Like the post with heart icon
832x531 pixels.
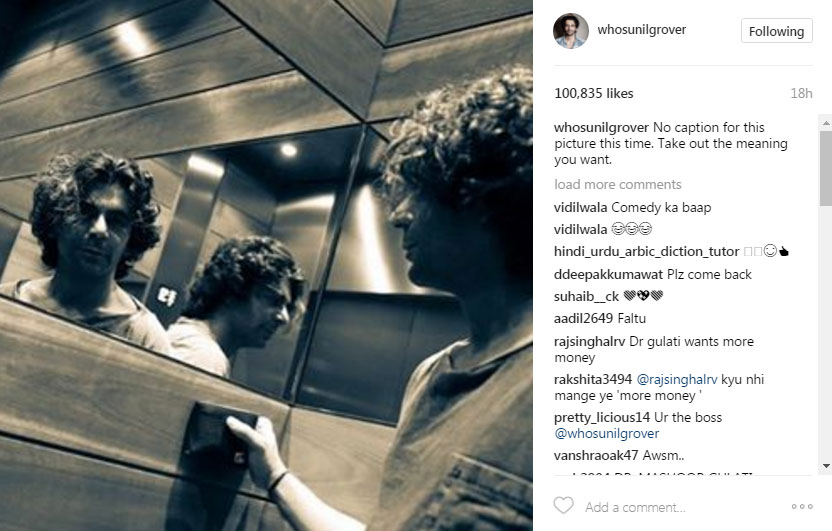pos(564,506)
